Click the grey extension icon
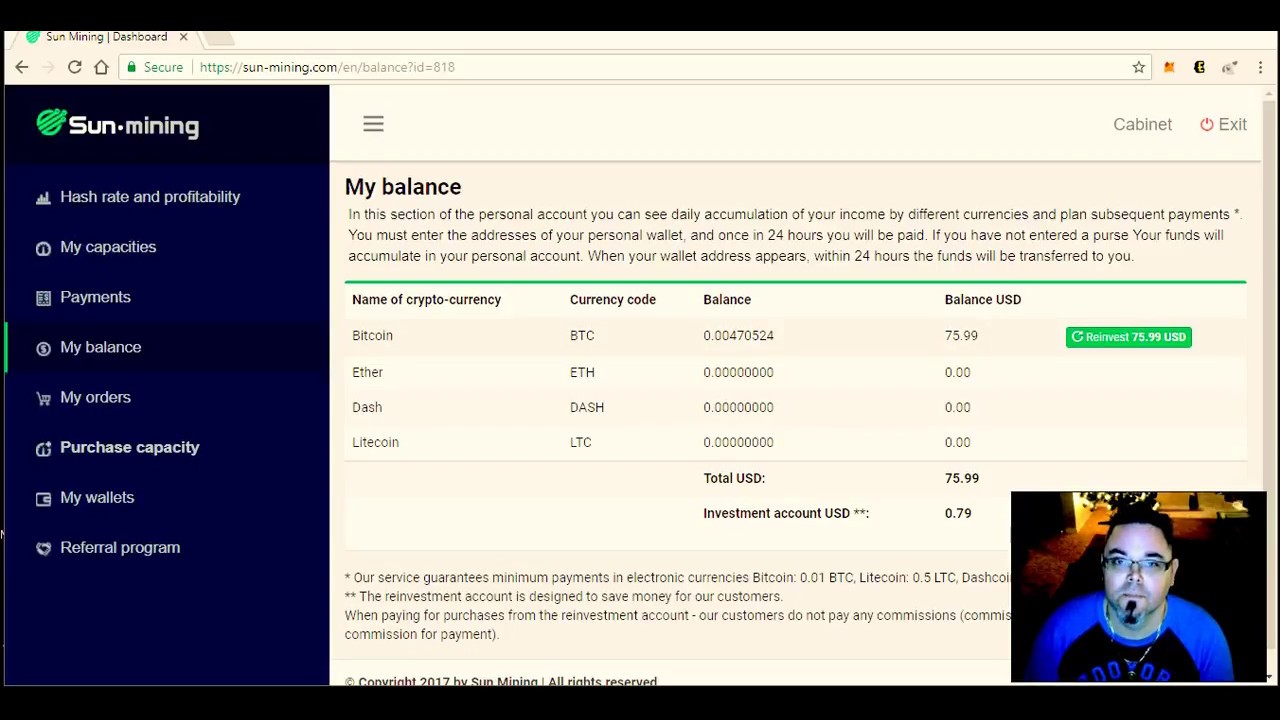Screen dimensions: 1280x720 tap(1229, 67)
